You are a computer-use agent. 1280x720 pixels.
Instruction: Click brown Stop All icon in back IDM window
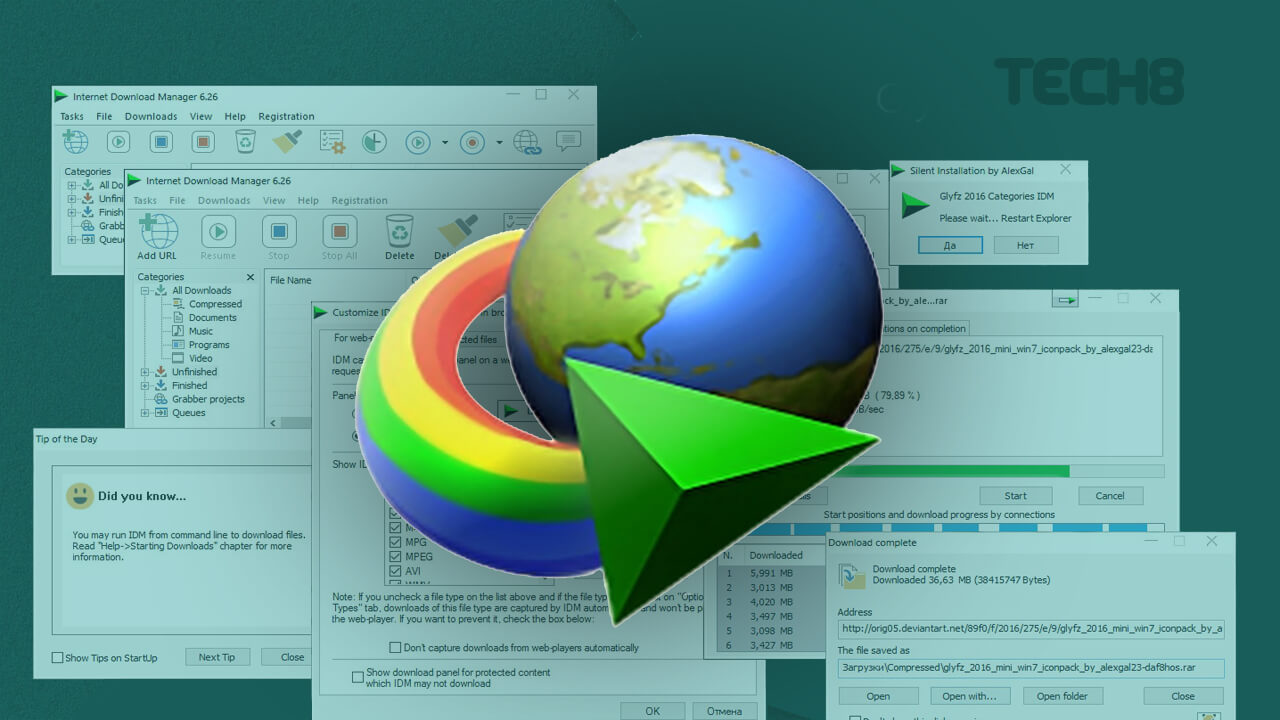point(203,142)
